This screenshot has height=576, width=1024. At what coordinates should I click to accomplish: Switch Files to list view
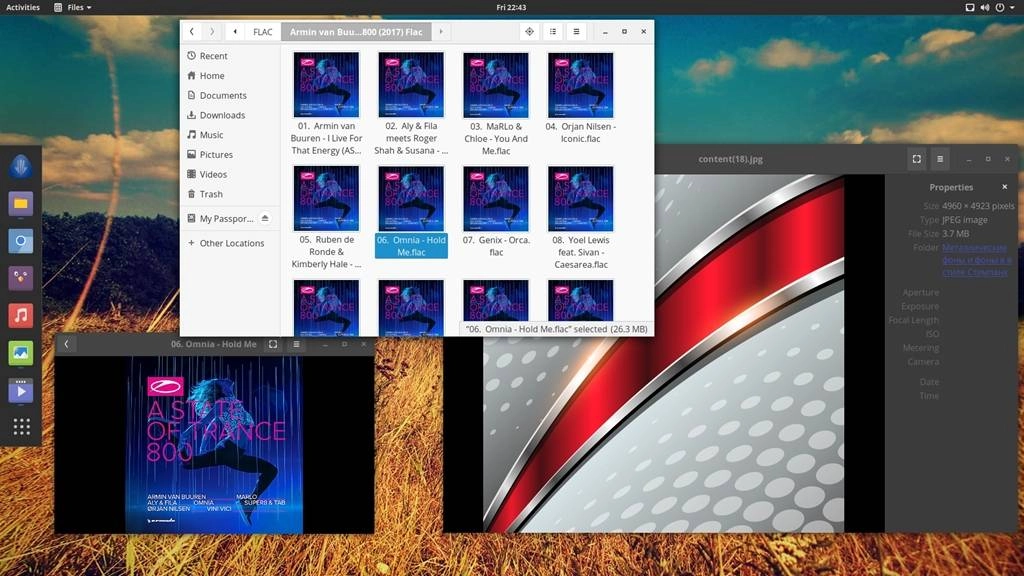552,31
